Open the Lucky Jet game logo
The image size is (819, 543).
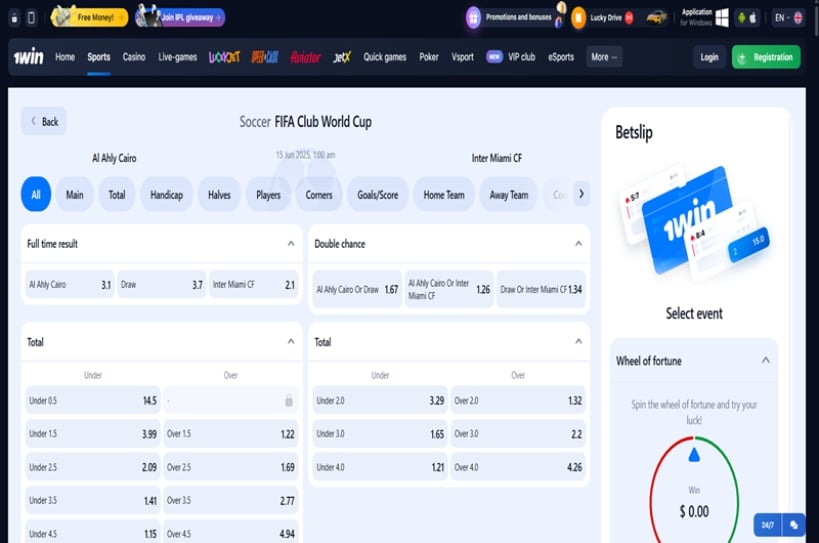(x=224, y=57)
